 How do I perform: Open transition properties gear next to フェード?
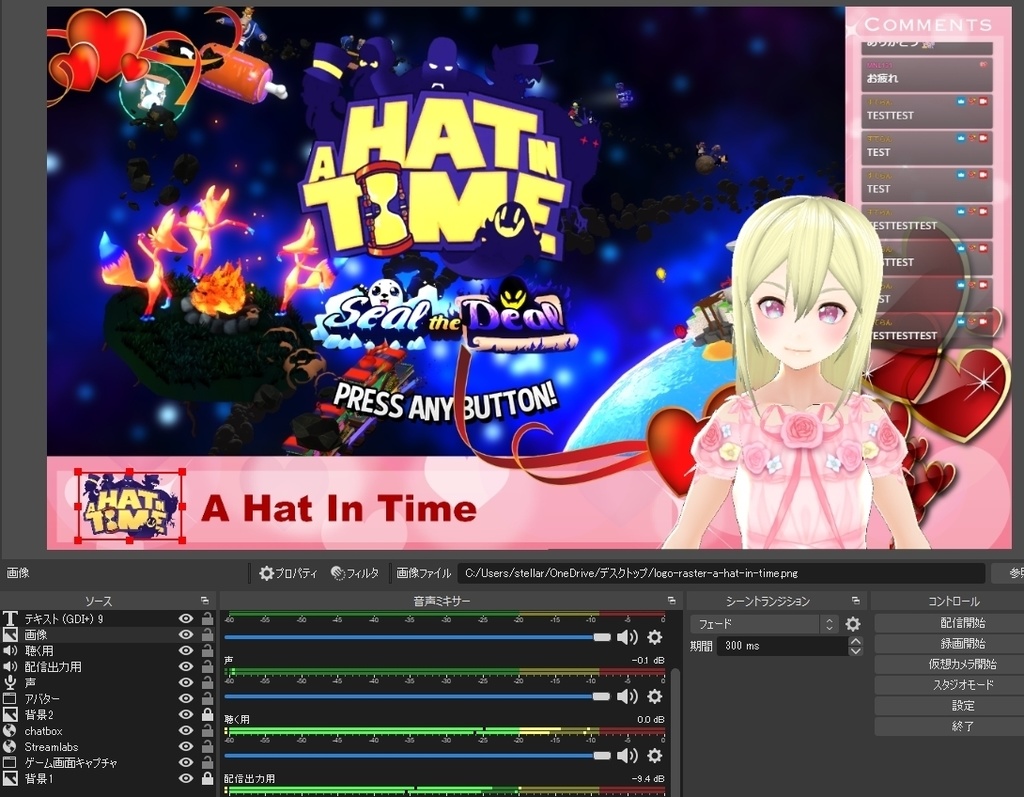853,624
